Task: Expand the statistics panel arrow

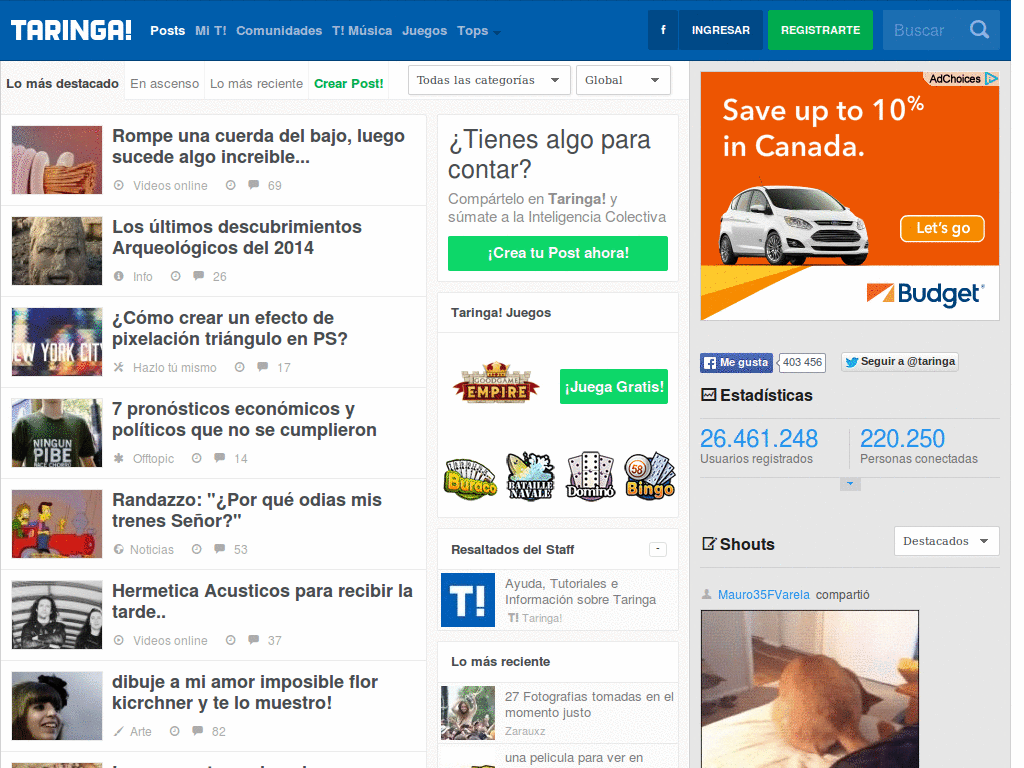Action: 850,484
